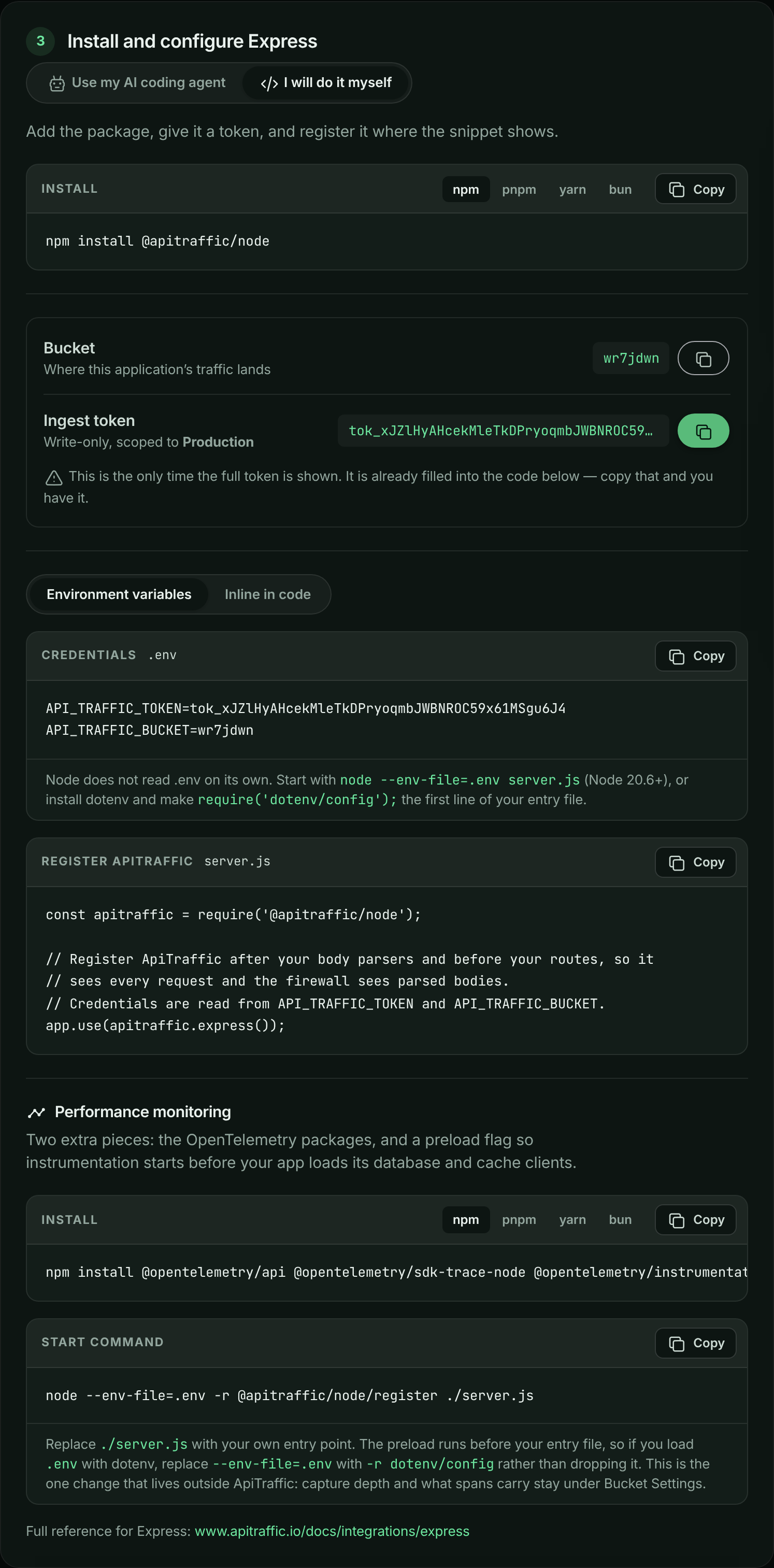The width and height of the screenshot is (774, 1568).
Task: Select bun tab in first Install block
Action: [x=620, y=189]
